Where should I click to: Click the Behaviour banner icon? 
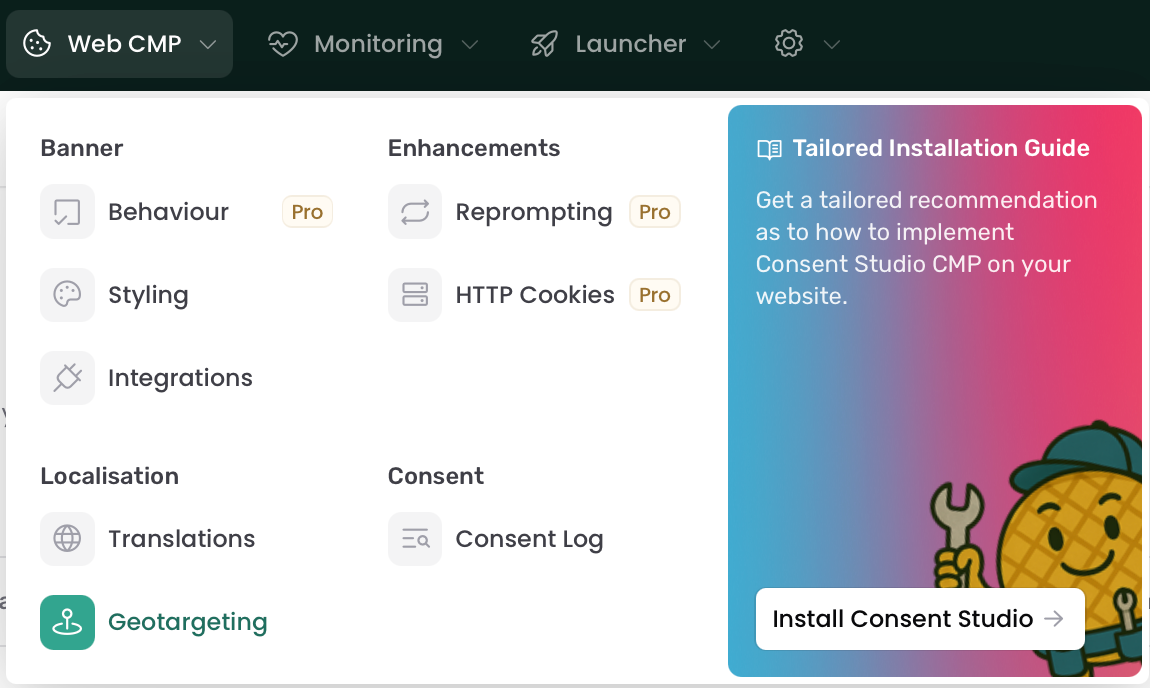click(x=67, y=212)
